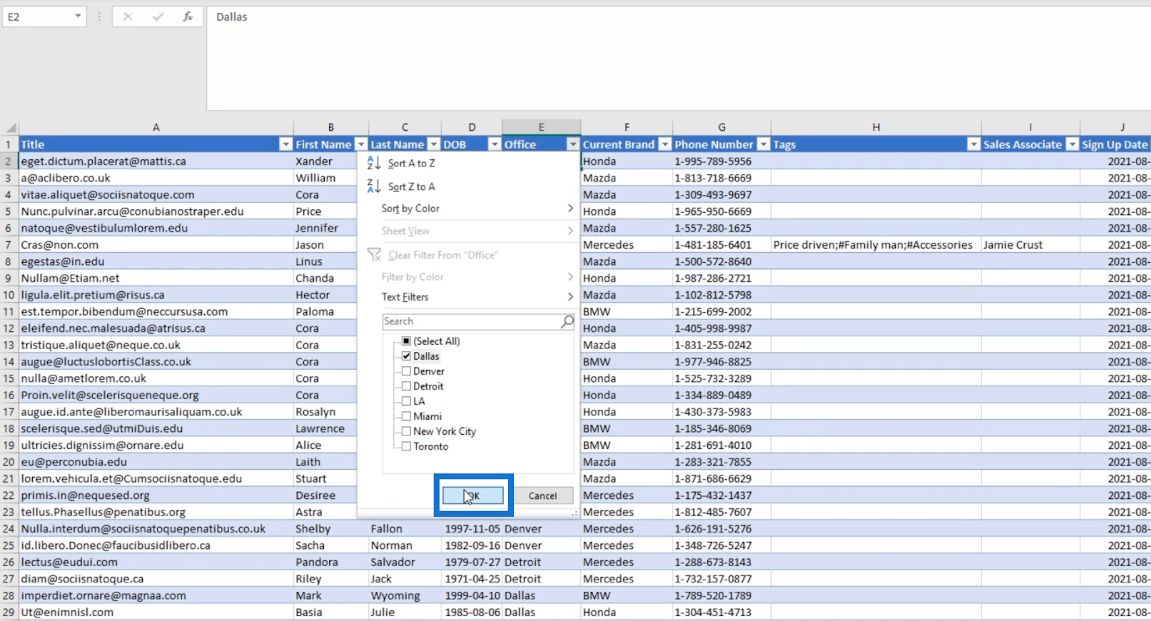
Task: Choose Sort Z to A menu item
Action: (470, 186)
